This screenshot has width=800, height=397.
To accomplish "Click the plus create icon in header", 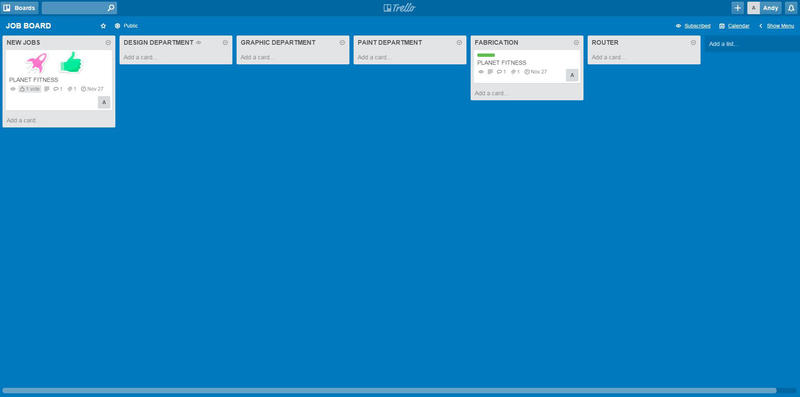I will coord(737,8).
